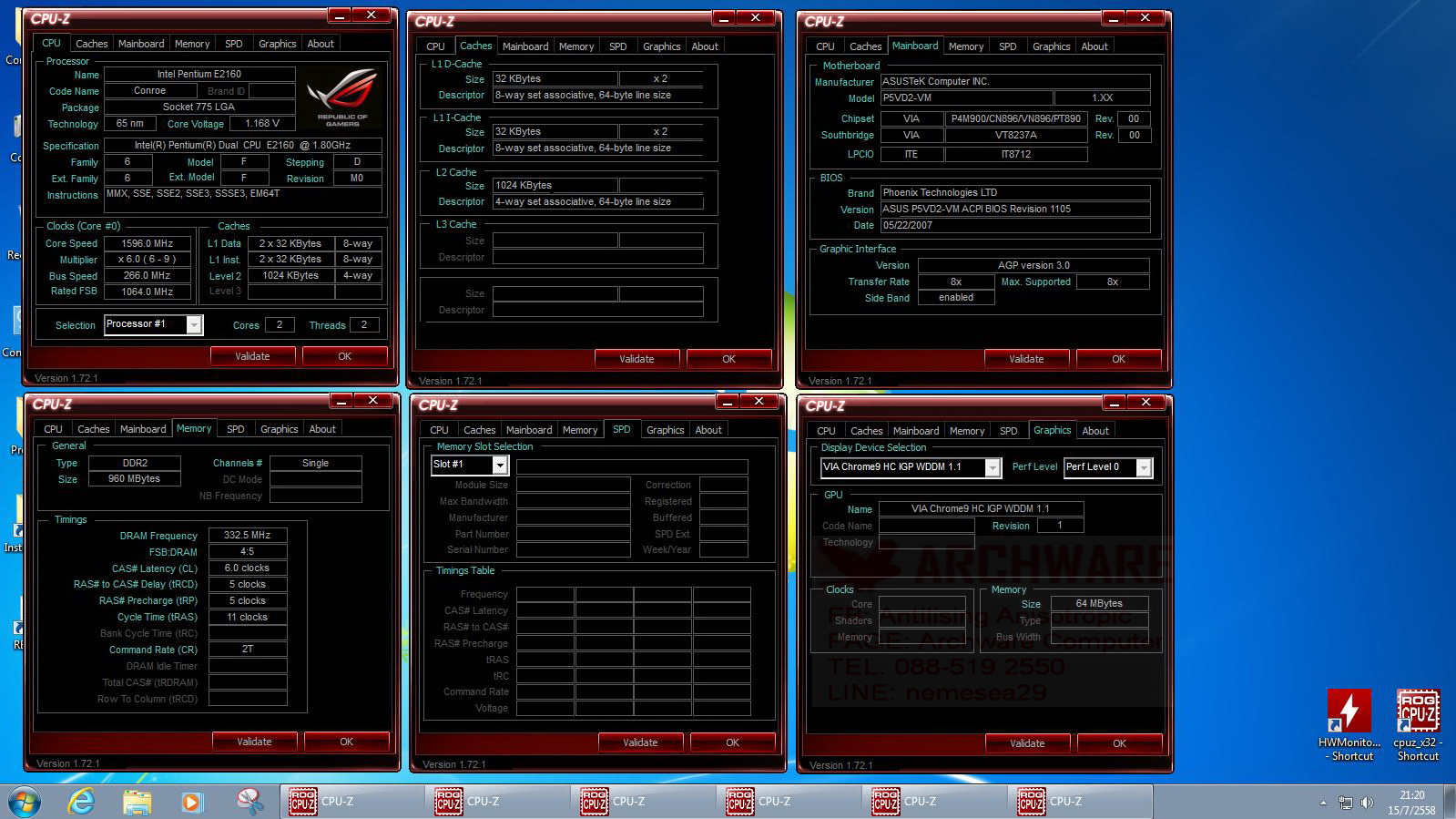The width and height of the screenshot is (1456, 819).
Task: Click the Windows Start orb
Action: 24,802
